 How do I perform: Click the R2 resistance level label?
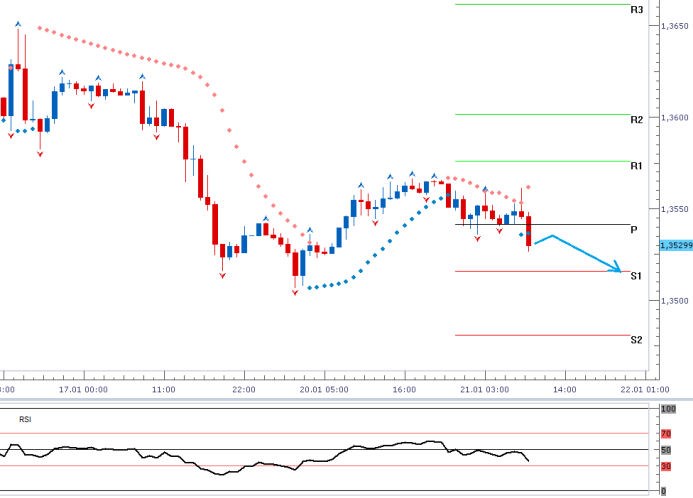[636, 120]
